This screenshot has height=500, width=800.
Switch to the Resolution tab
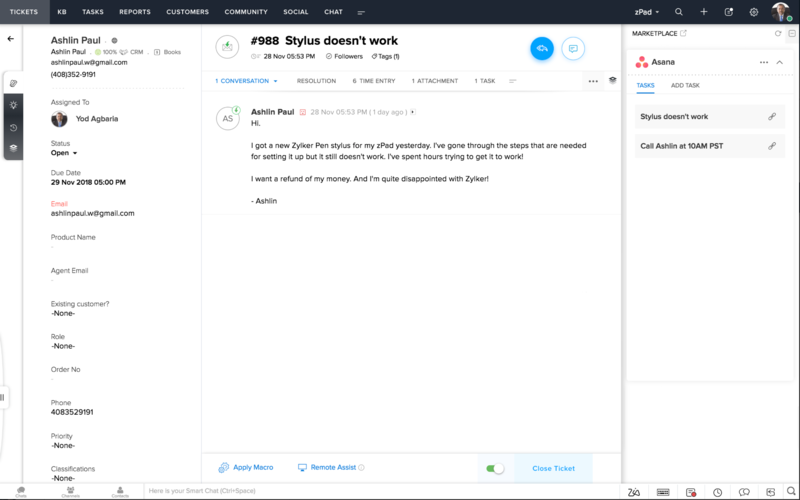(316, 81)
